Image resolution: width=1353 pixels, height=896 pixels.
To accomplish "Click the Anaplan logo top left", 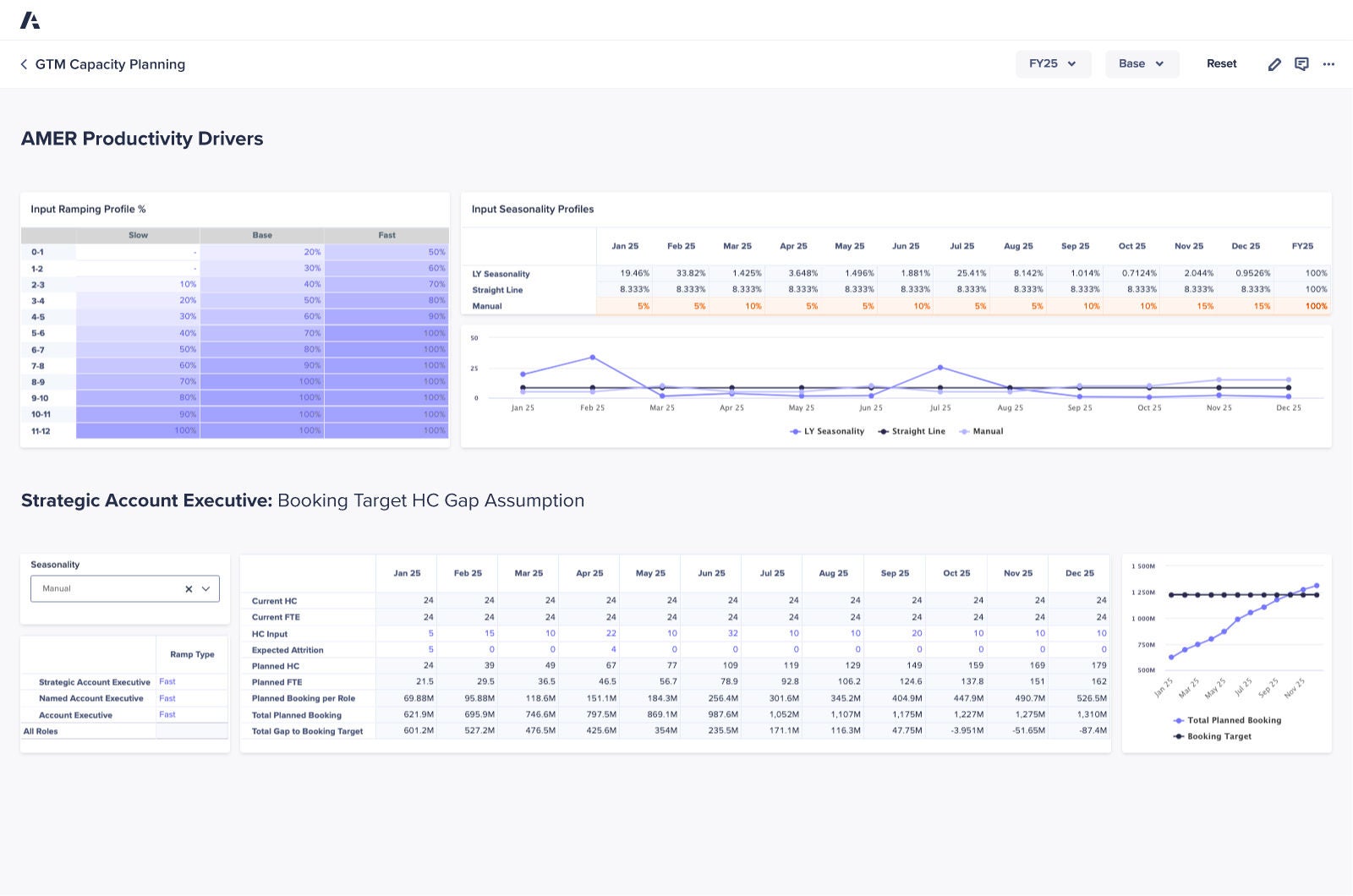I will tap(31, 19).
